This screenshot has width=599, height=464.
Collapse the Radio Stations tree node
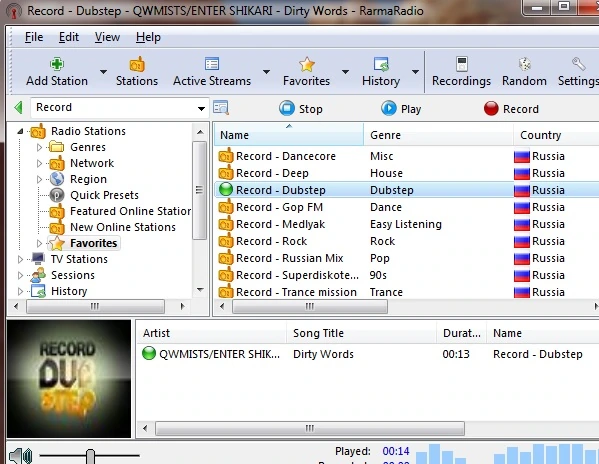coord(20,132)
